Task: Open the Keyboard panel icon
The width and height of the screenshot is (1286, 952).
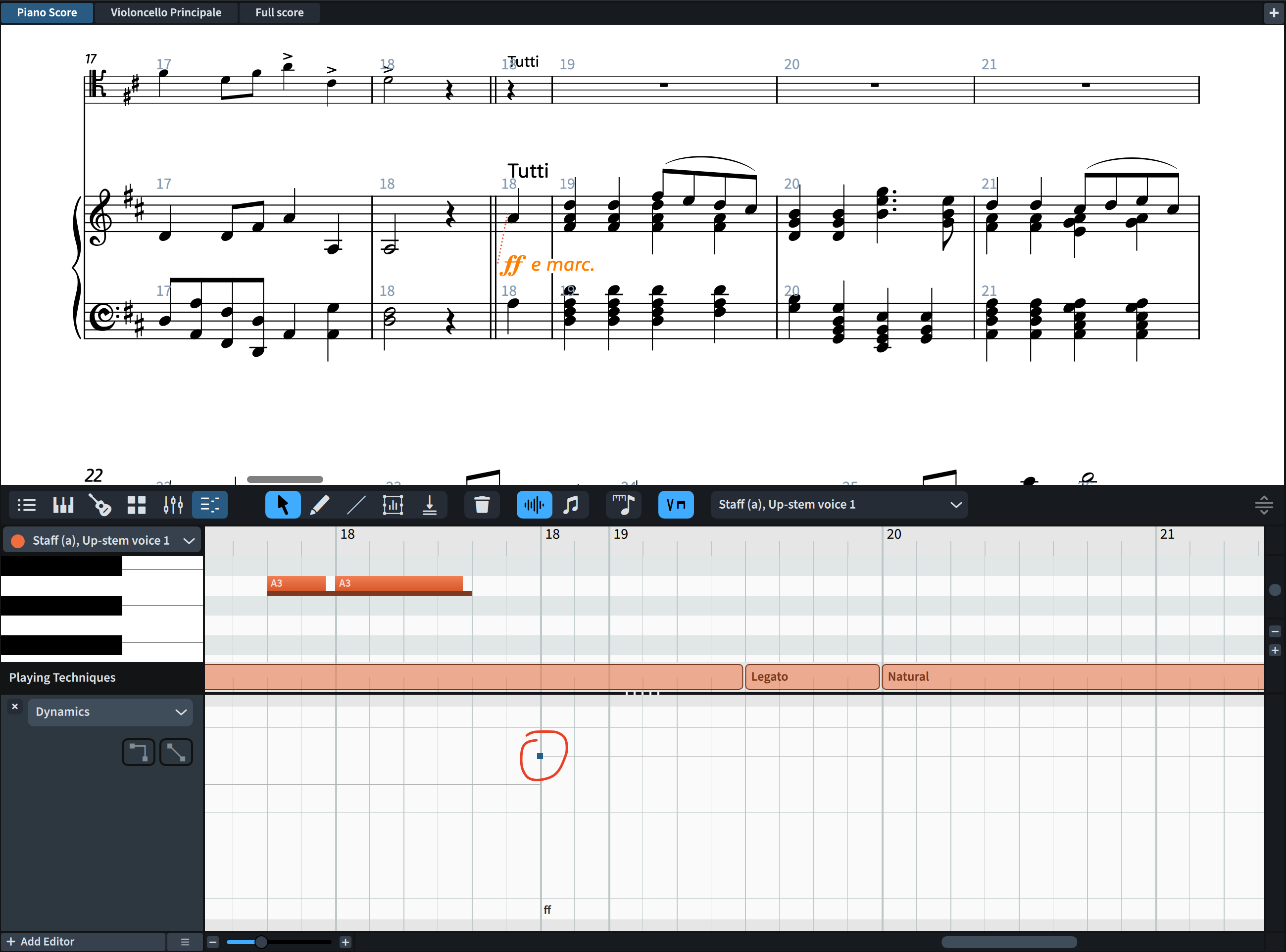Action: 63,505
